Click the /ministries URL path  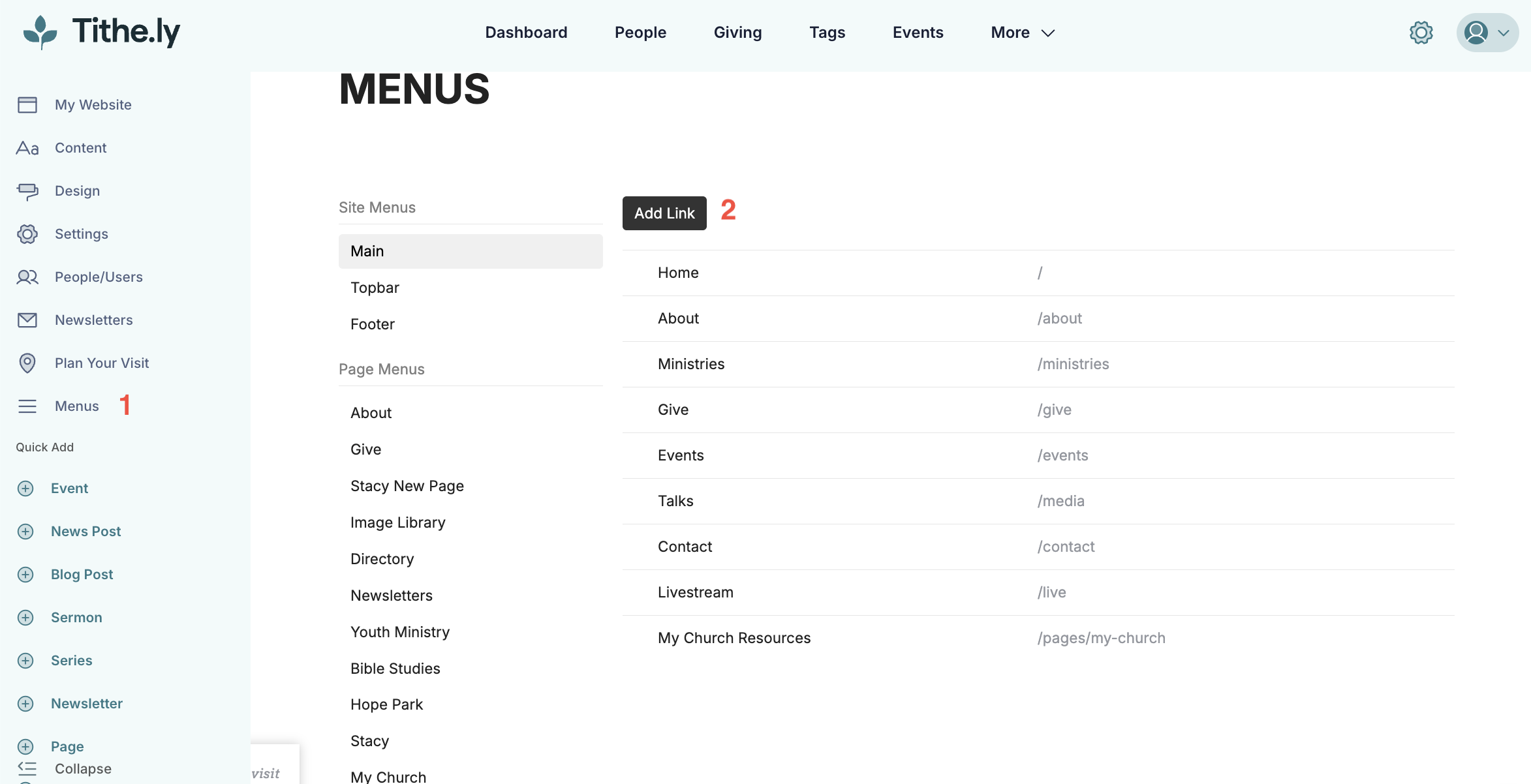(1073, 364)
